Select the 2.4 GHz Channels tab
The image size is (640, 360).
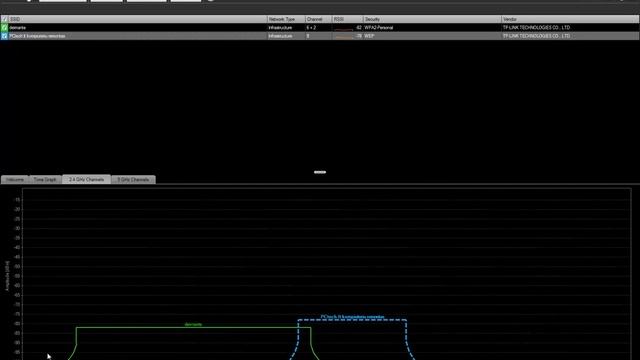click(86, 179)
